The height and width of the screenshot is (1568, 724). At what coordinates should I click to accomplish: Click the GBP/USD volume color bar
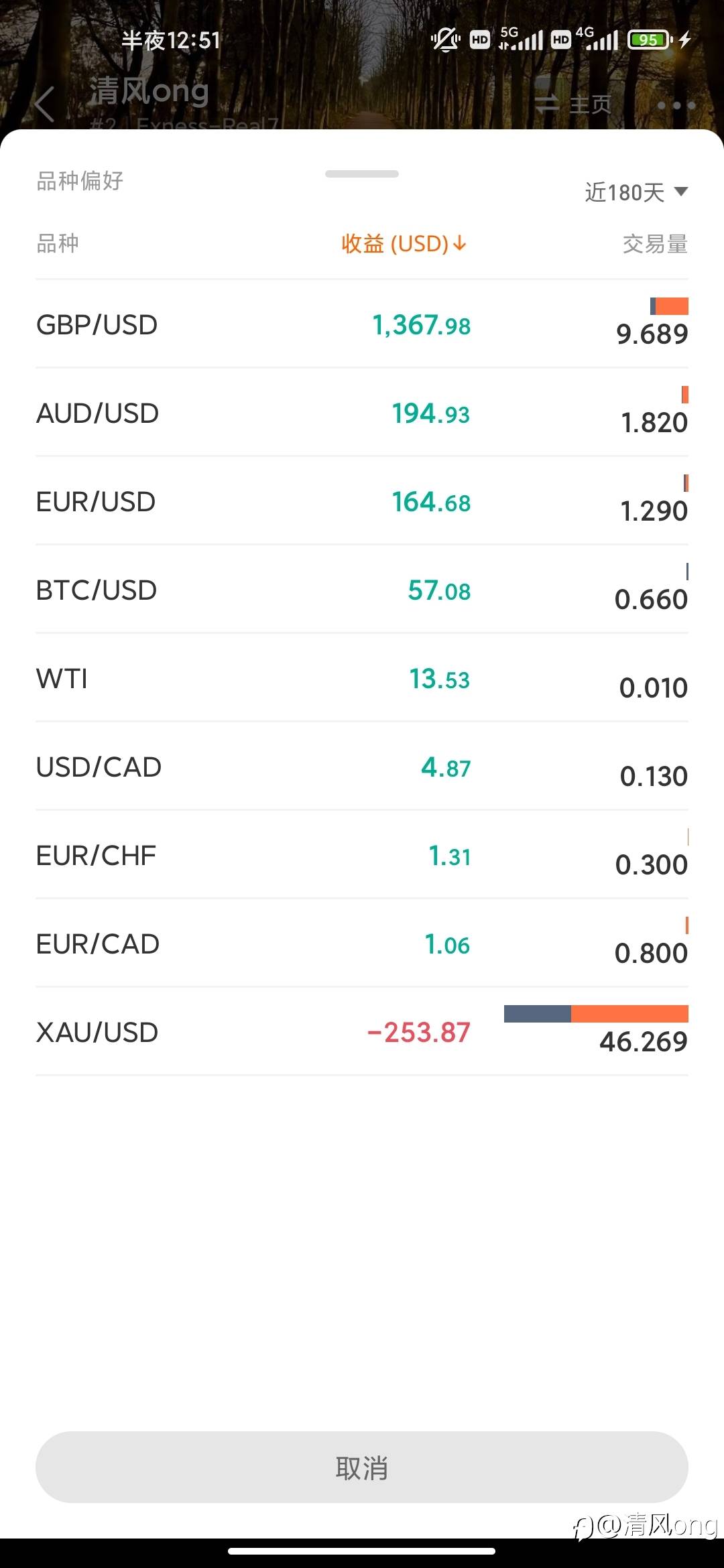669,306
